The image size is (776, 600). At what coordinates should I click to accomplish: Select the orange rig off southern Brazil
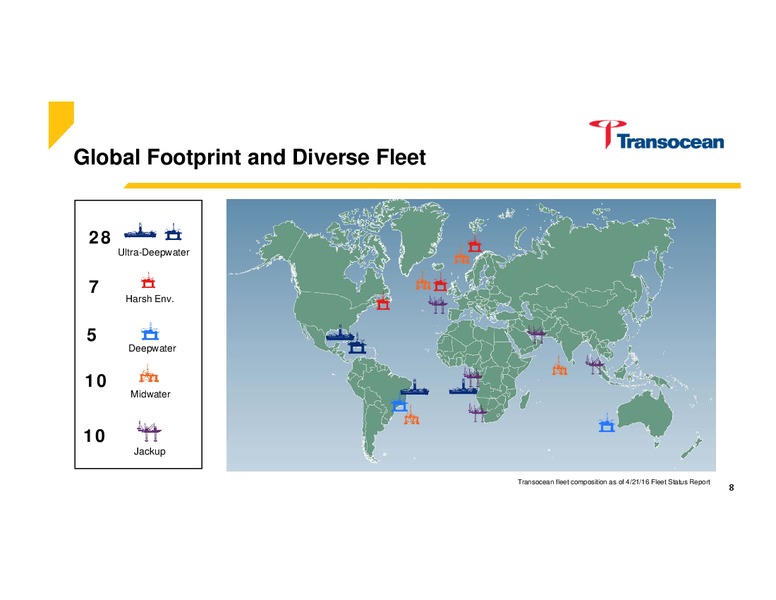tap(412, 417)
